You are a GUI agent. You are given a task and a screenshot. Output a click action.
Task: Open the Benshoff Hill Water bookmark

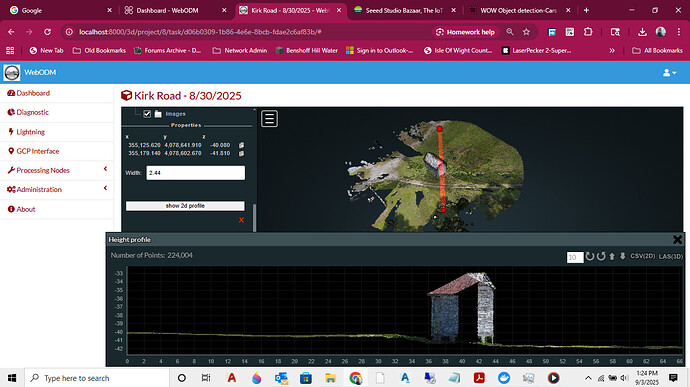(307, 51)
